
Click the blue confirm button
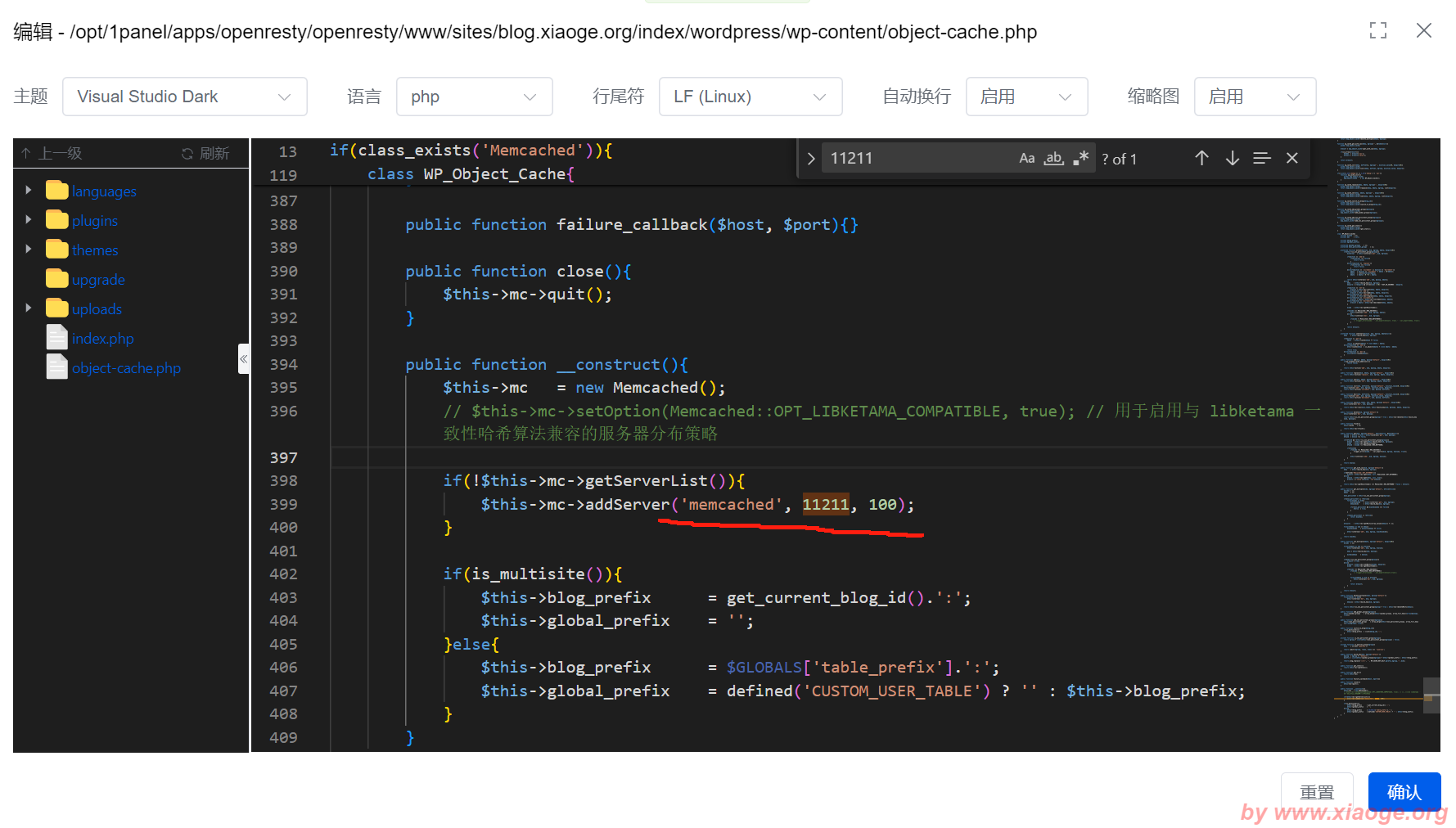pyautogui.click(x=1404, y=792)
